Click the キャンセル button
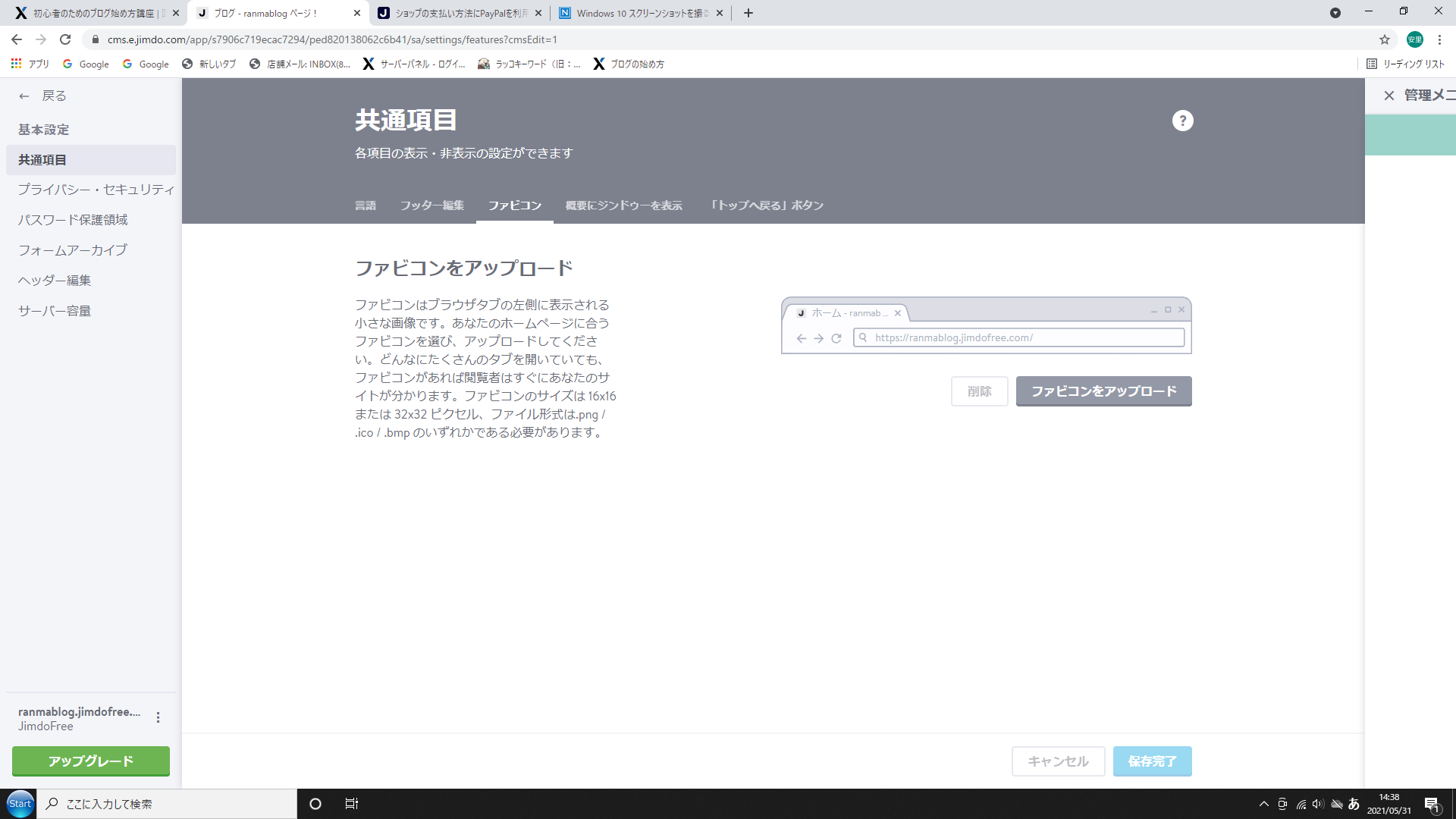 coord(1058,761)
